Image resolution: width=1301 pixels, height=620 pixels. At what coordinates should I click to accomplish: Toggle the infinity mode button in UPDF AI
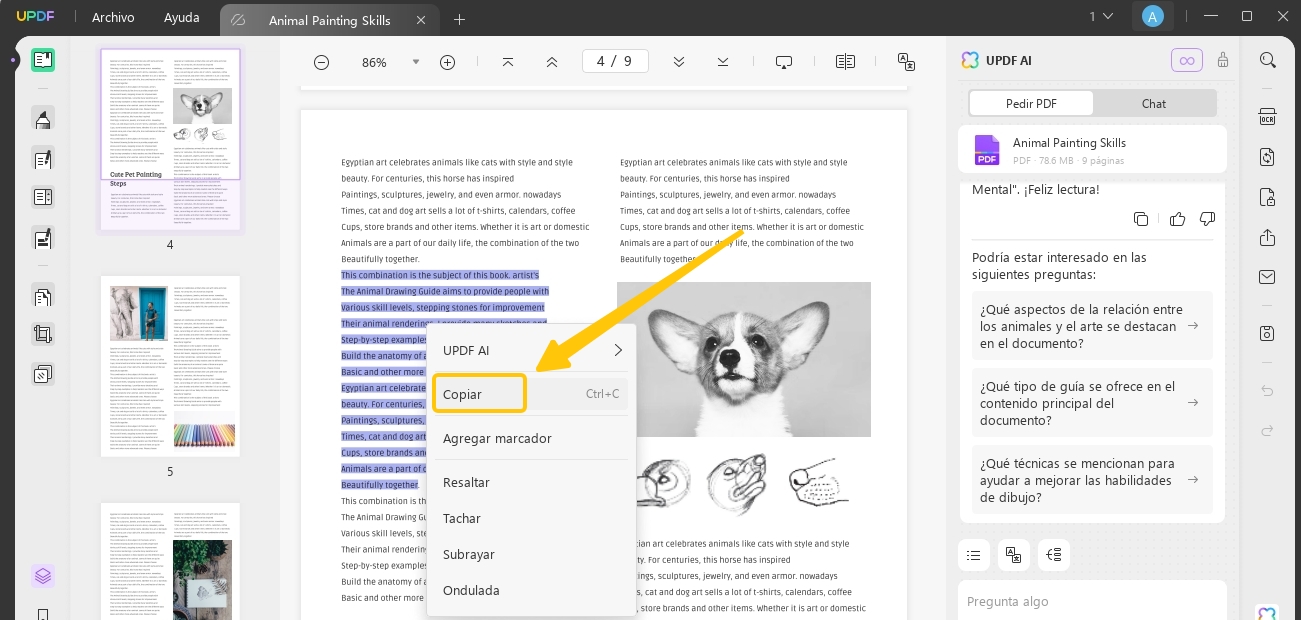[1187, 60]
